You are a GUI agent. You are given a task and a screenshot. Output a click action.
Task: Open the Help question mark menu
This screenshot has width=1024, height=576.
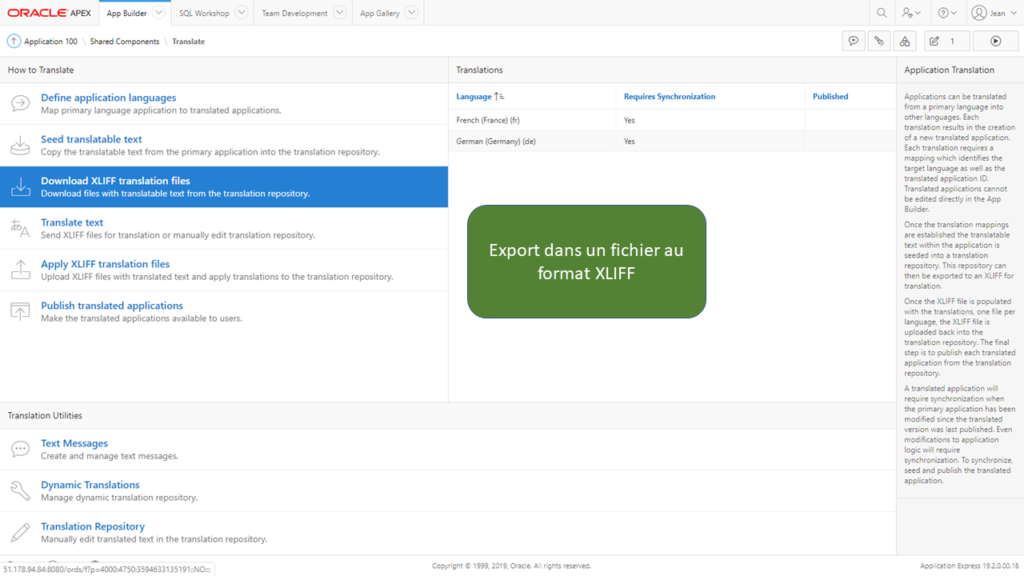click(947, 13)
